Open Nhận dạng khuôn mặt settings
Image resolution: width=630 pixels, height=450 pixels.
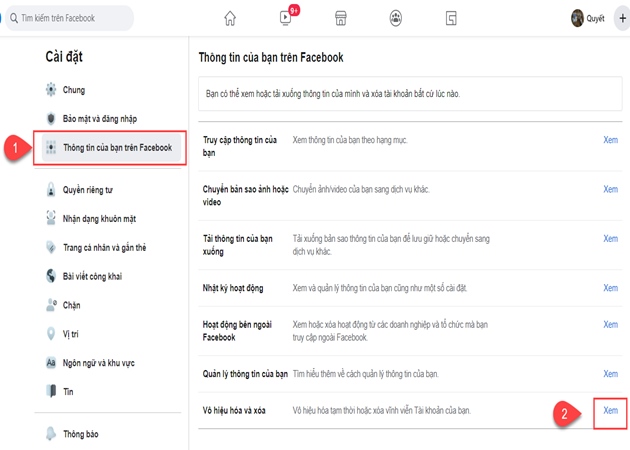(111, 219)
